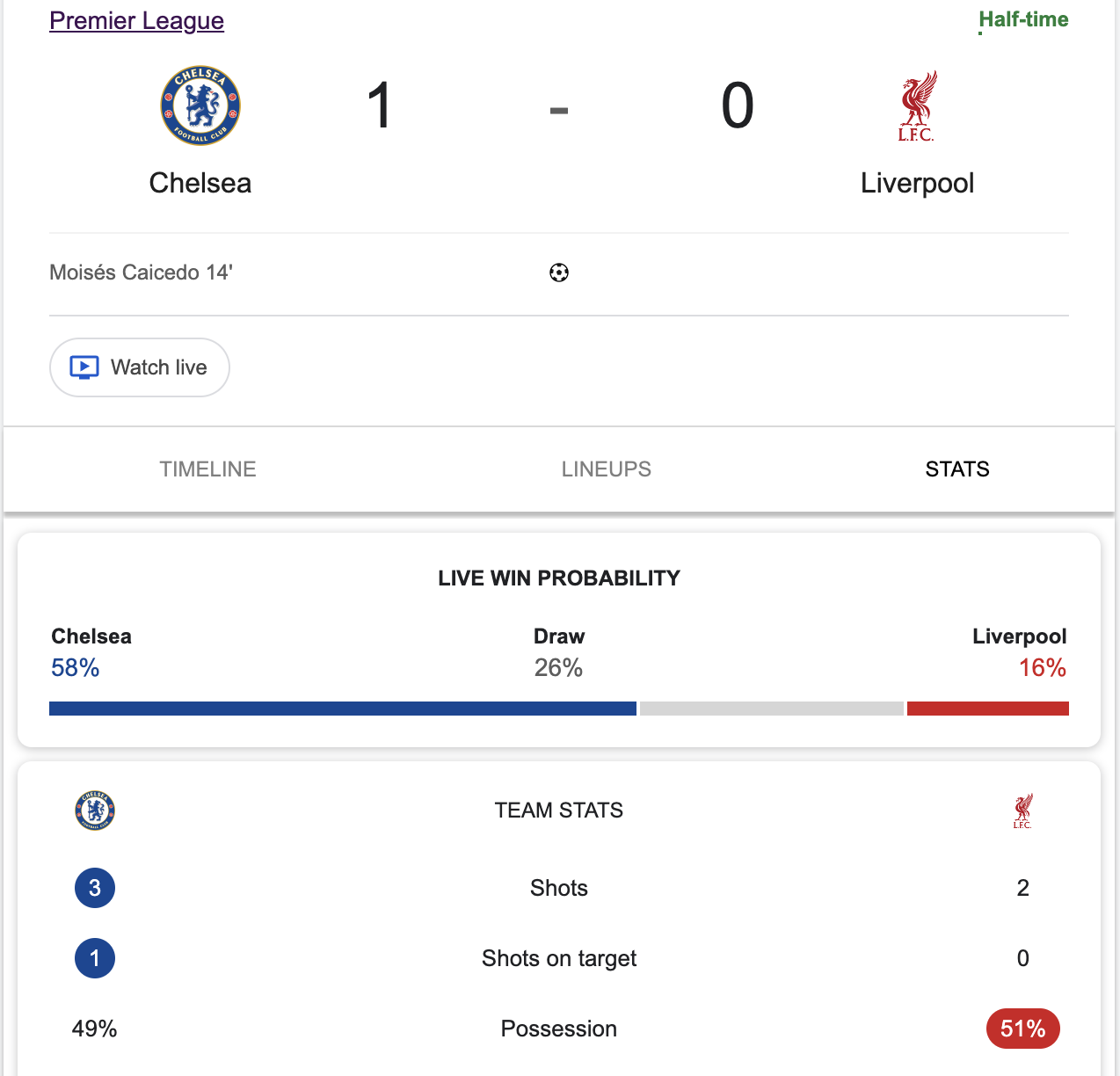1120x1076 pixels.
Task: Click the blue Chelsea win probability bar
Action: tap(343, 709)
